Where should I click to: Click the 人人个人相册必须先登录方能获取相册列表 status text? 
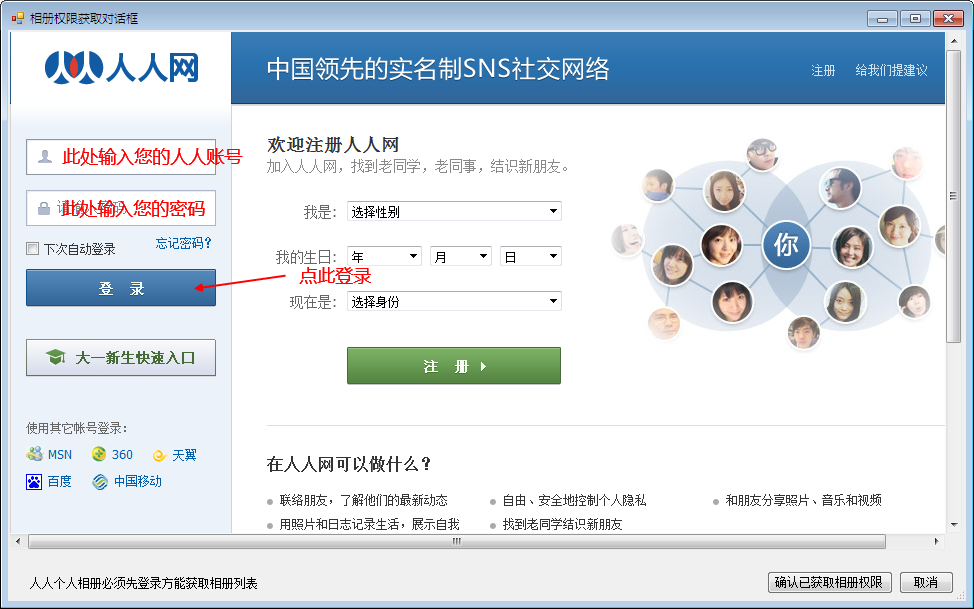click(143, 583)
